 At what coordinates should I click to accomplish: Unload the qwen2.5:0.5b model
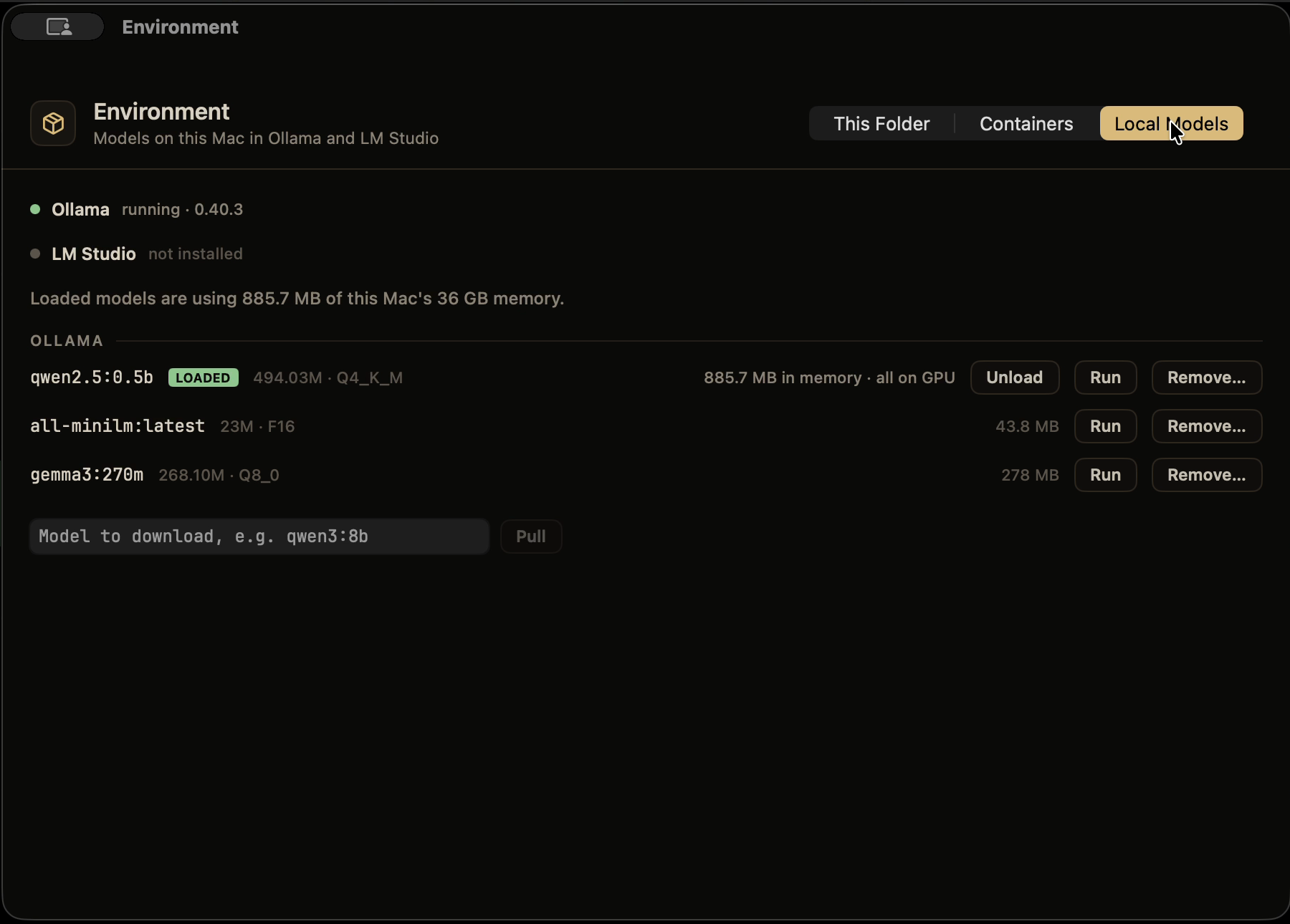pyautogui.click(x=1014, y=377)
